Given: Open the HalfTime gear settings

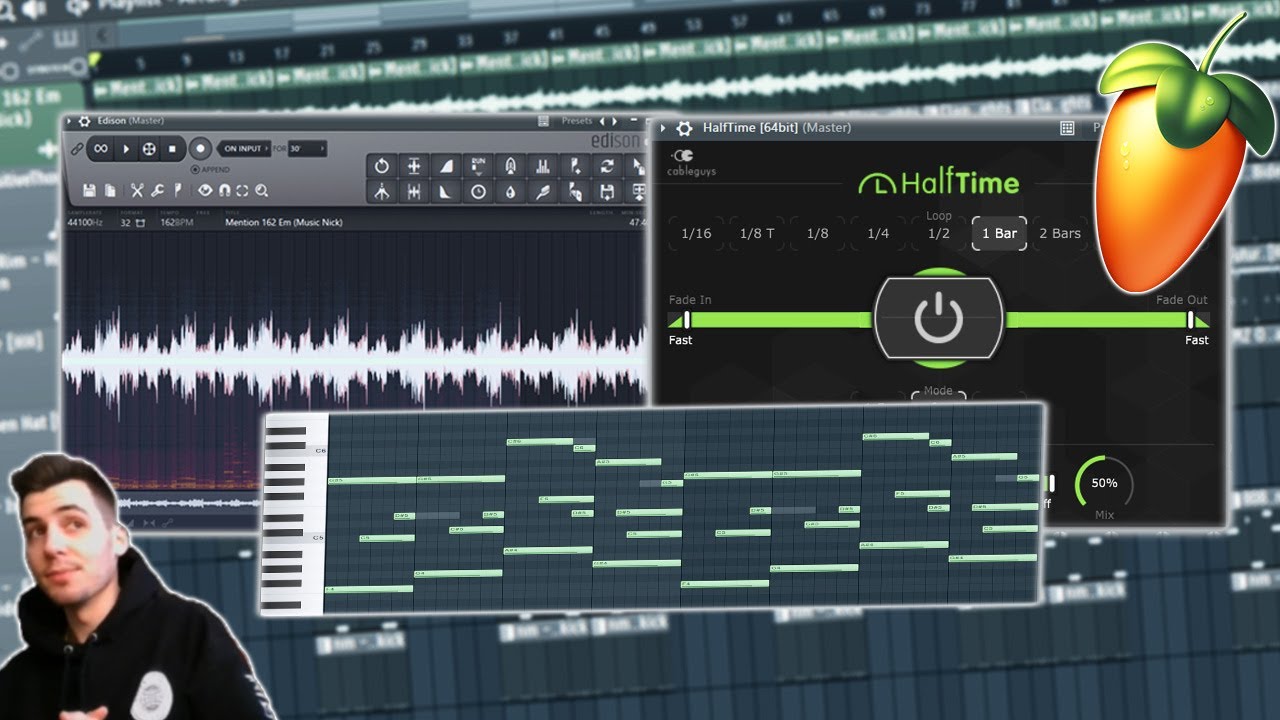Looking at the screenshot, I should [684, 128].
